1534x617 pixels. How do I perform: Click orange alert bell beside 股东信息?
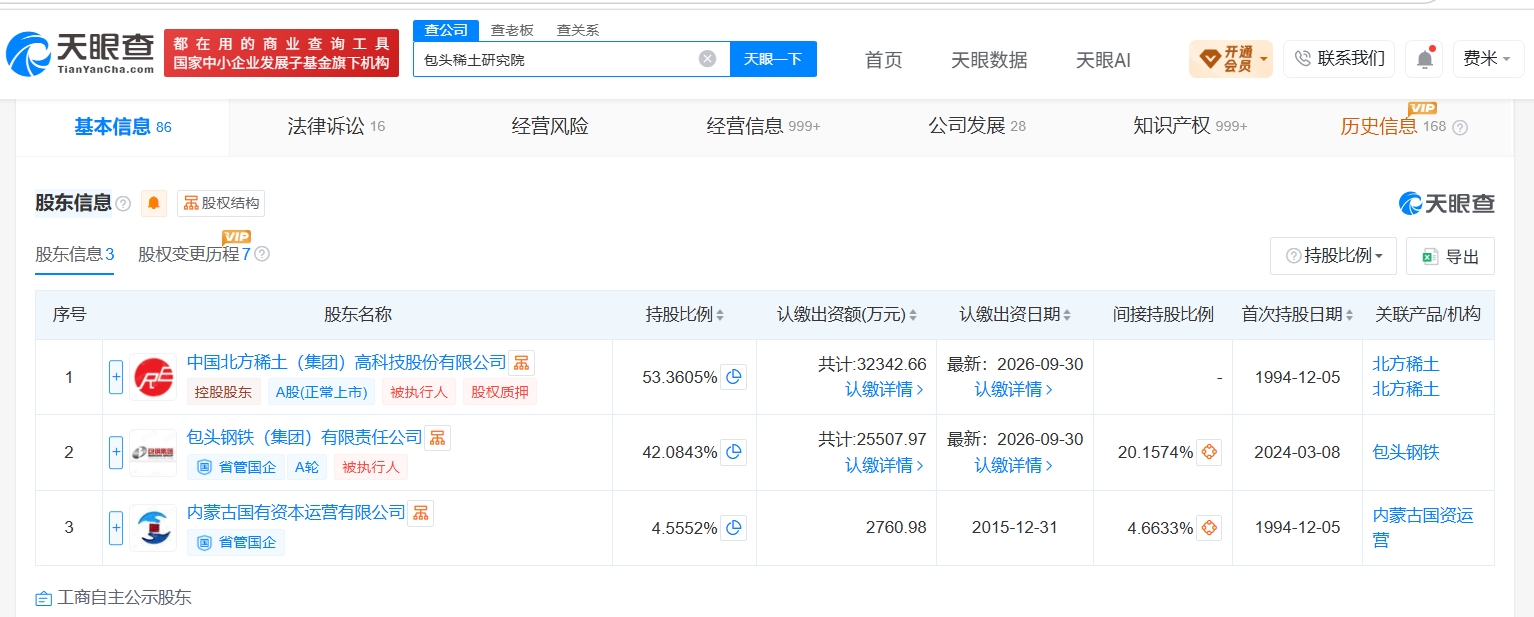click(154, 203)
